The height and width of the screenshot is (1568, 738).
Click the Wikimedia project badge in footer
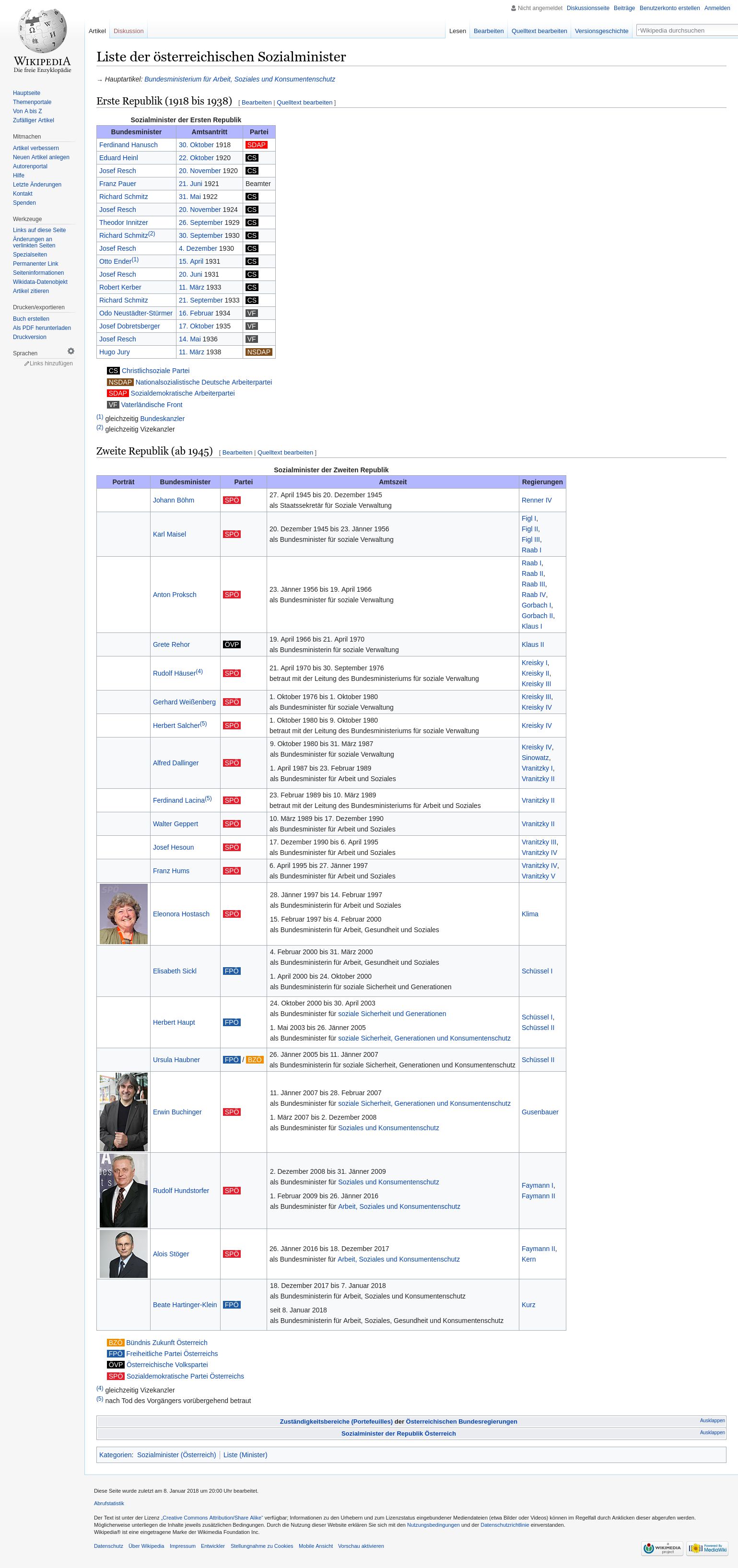[x=661, y=1548]
